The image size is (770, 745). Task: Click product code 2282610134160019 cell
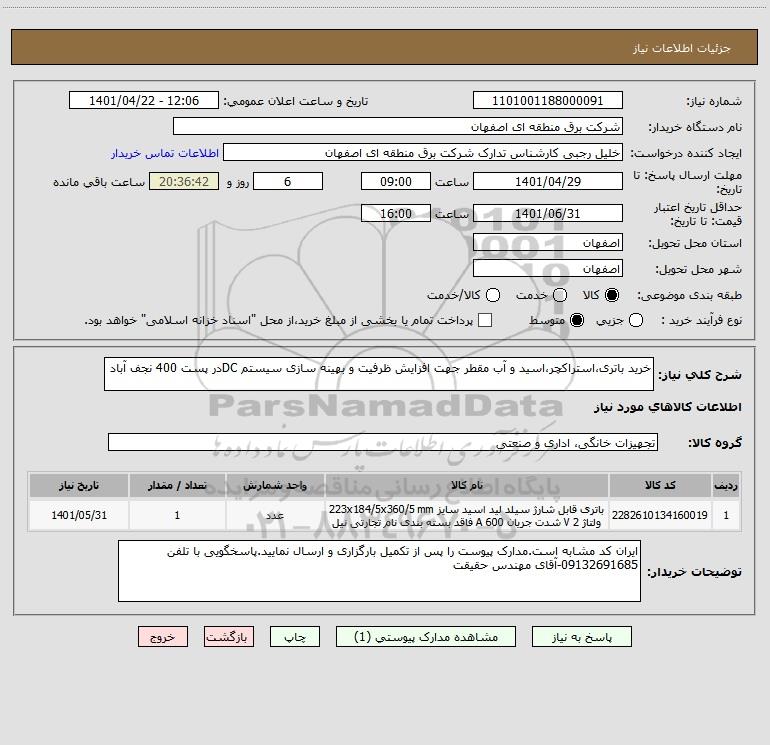tap(660, 515)
